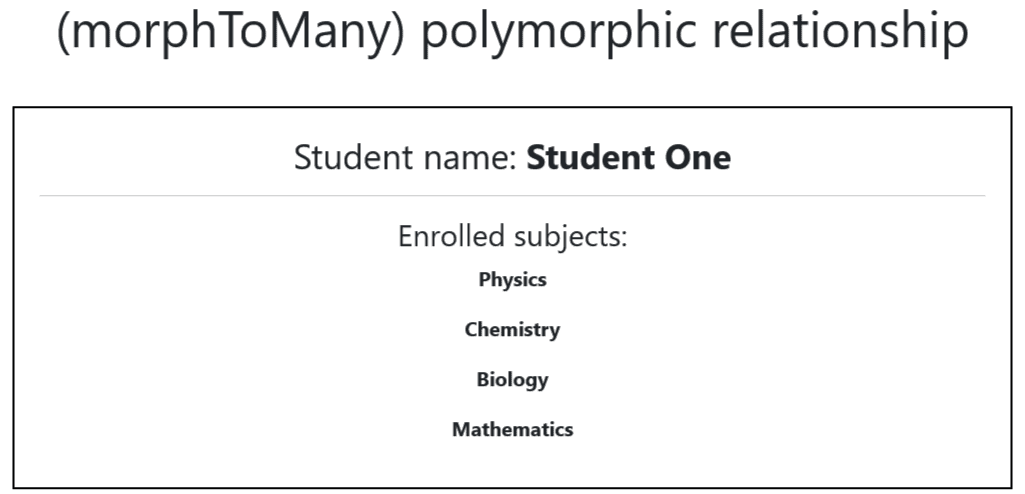Click the top border of the student card
Screen dimensions: 1025x494
[x=512, y=108]
